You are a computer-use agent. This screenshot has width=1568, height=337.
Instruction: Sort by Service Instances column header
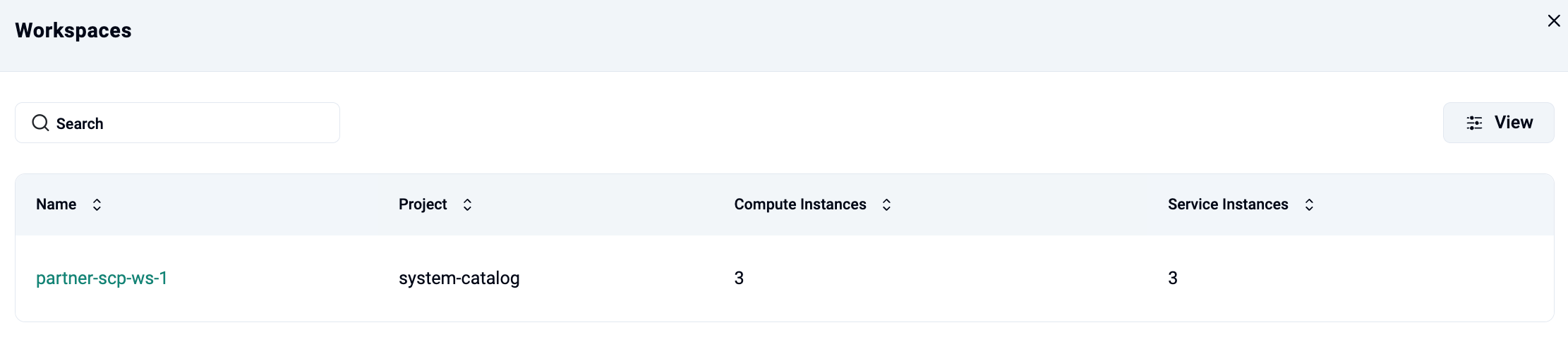click(x=1228, y=204)
